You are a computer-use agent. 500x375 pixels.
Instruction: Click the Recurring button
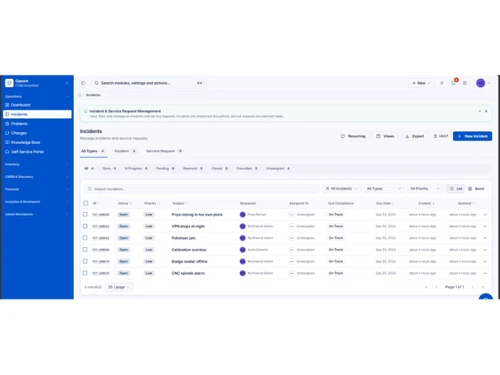click(x=353, y=136)
